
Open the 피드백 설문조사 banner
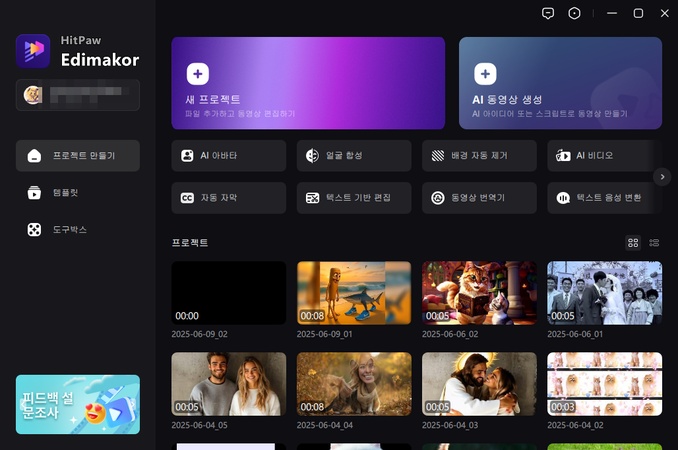[78, 404]
